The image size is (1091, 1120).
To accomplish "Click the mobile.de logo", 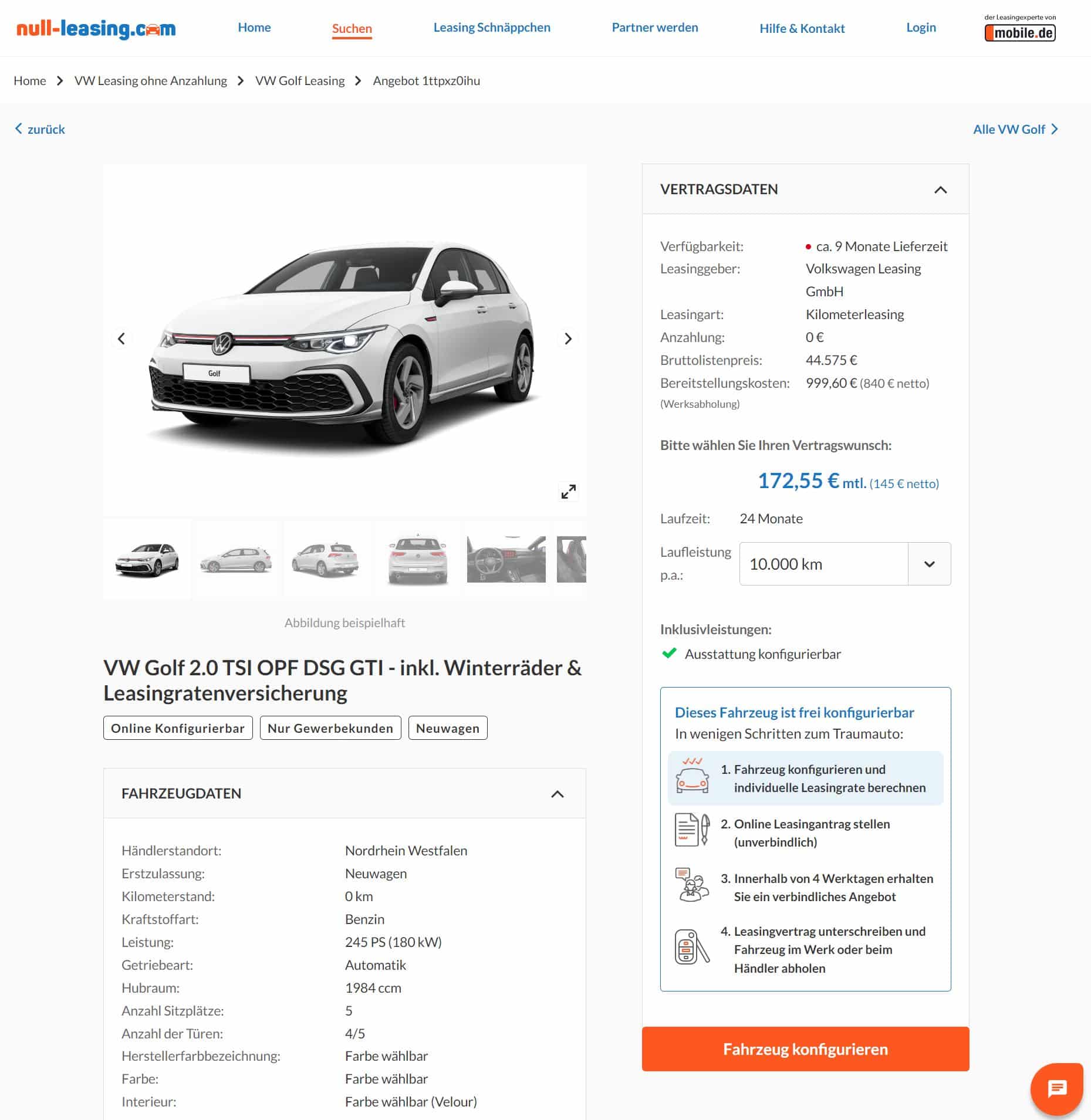I will [1020, 28].
